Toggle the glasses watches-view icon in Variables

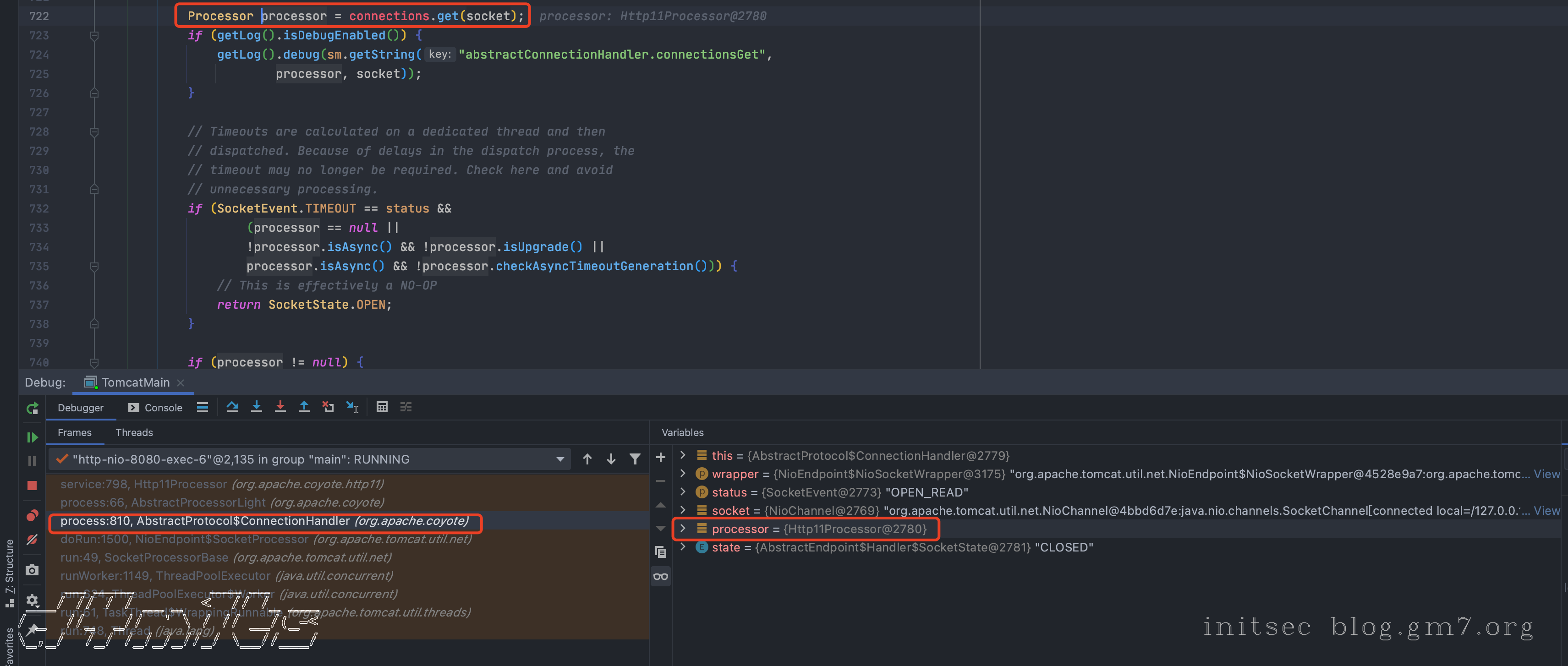tap(660, 576)
